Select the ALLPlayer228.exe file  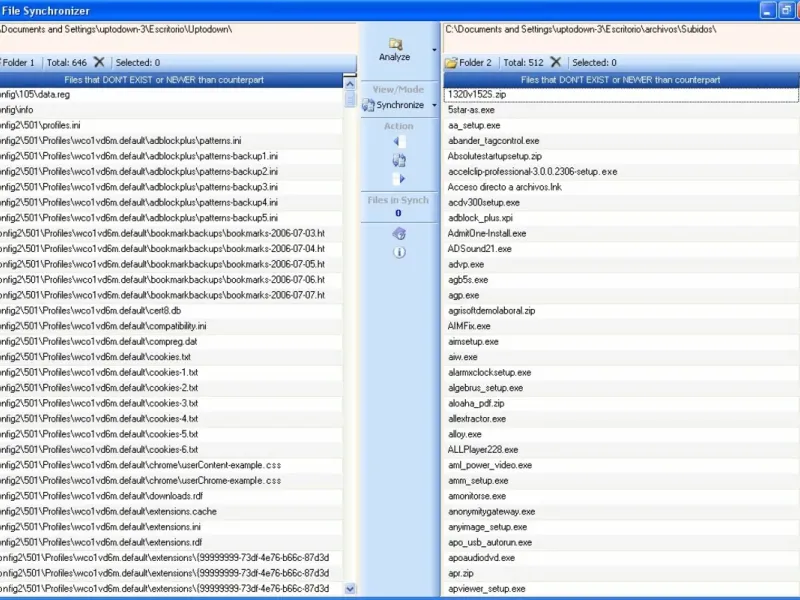[x=621, y=449]
